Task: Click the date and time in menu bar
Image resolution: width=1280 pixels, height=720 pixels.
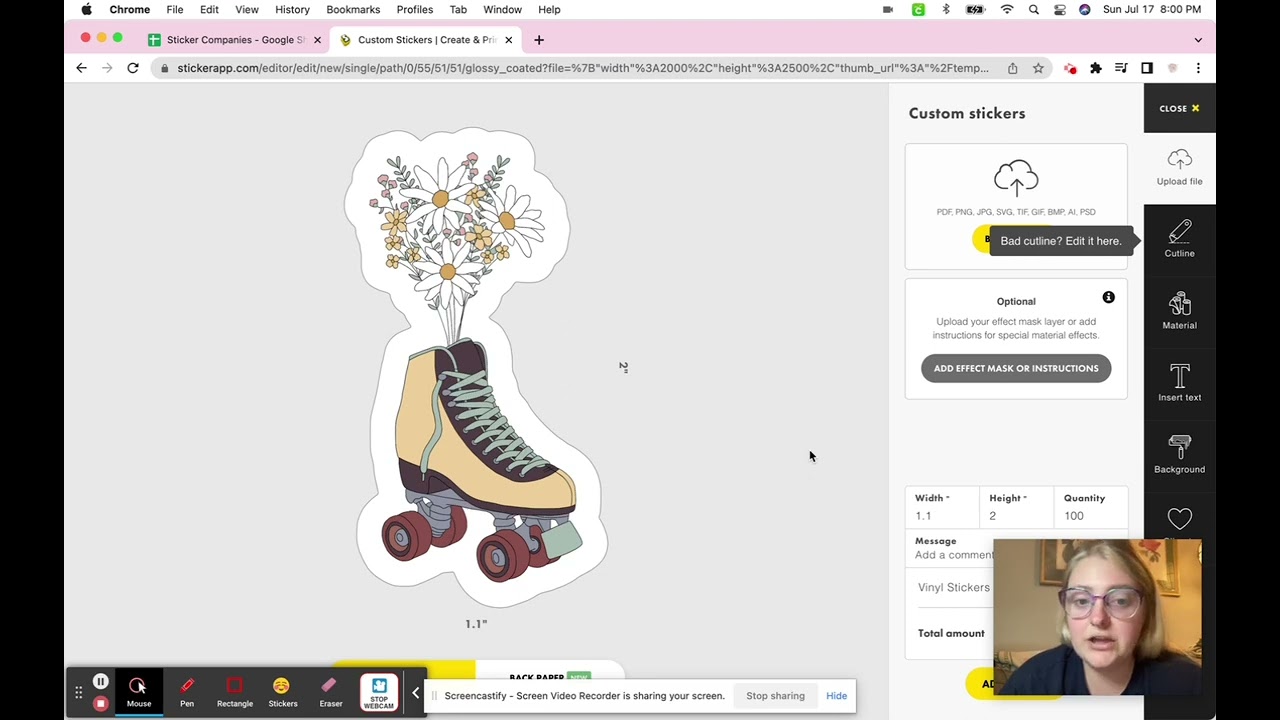Action: point(1152,9)
